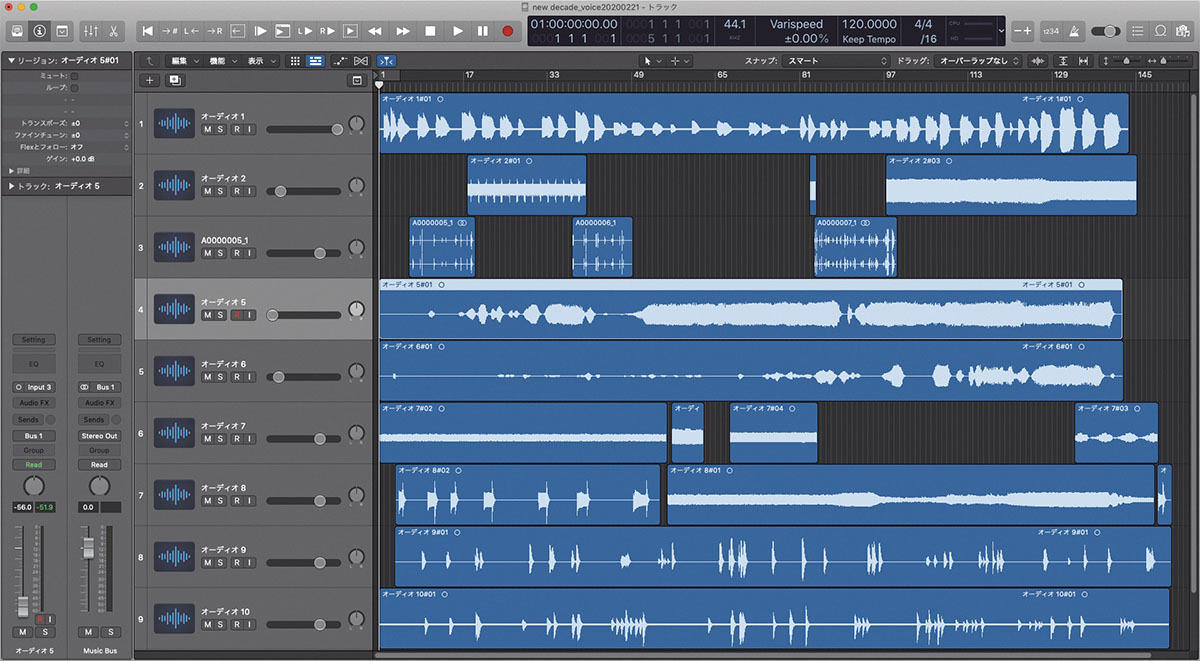Open the Flexとフォロー オフ popup
The image size is (1200, 661).
(x=100, y=146)
